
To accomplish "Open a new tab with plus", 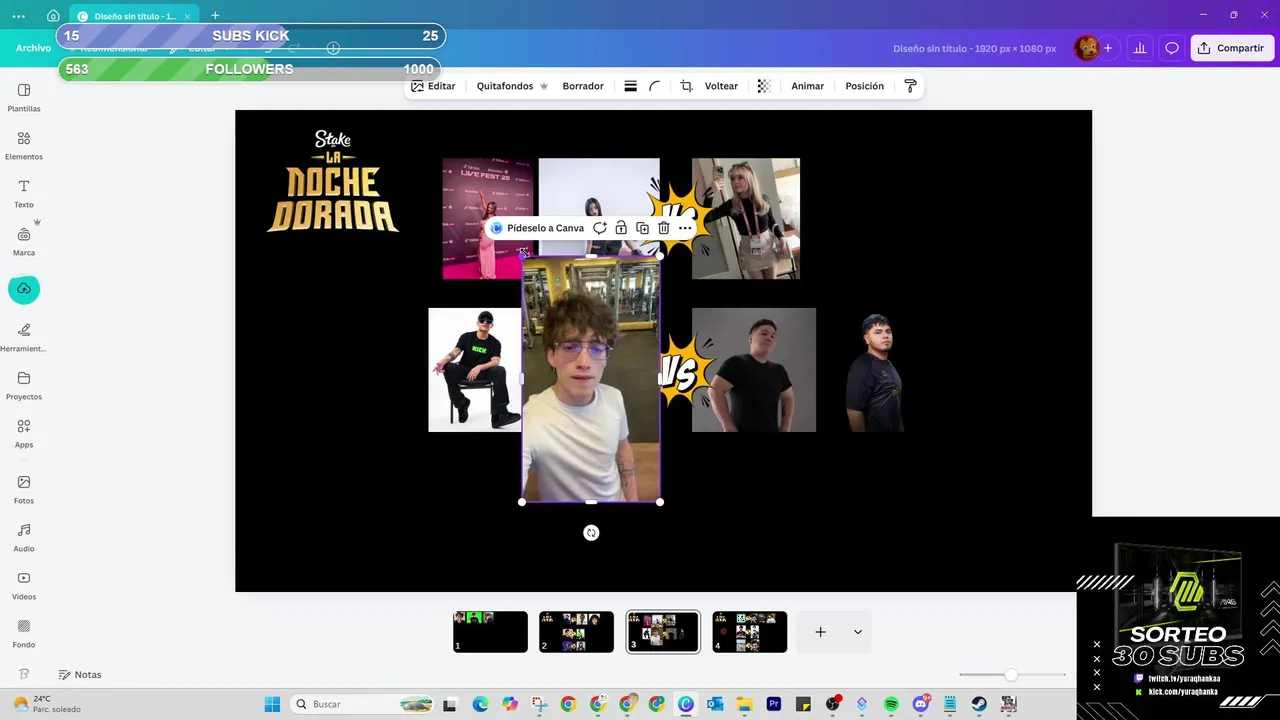I will [x=215, y=16].
